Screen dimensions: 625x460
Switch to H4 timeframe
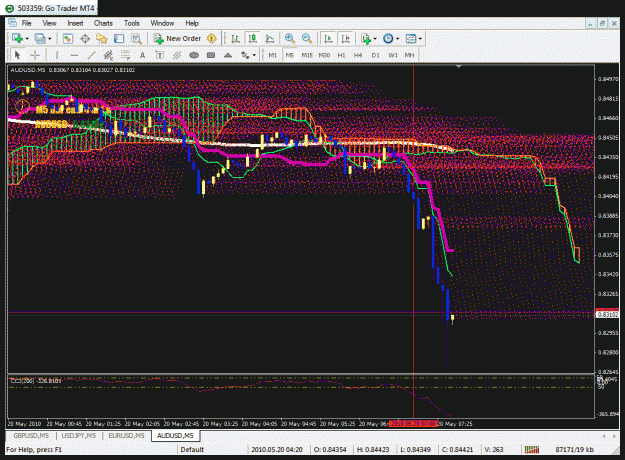(358, 55)
